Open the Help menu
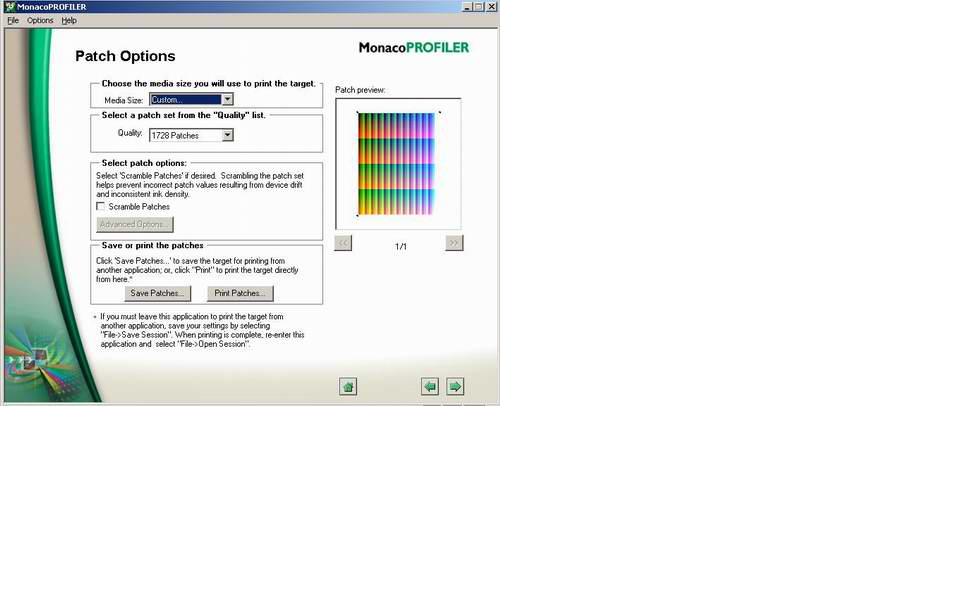 tap(69, 20)
